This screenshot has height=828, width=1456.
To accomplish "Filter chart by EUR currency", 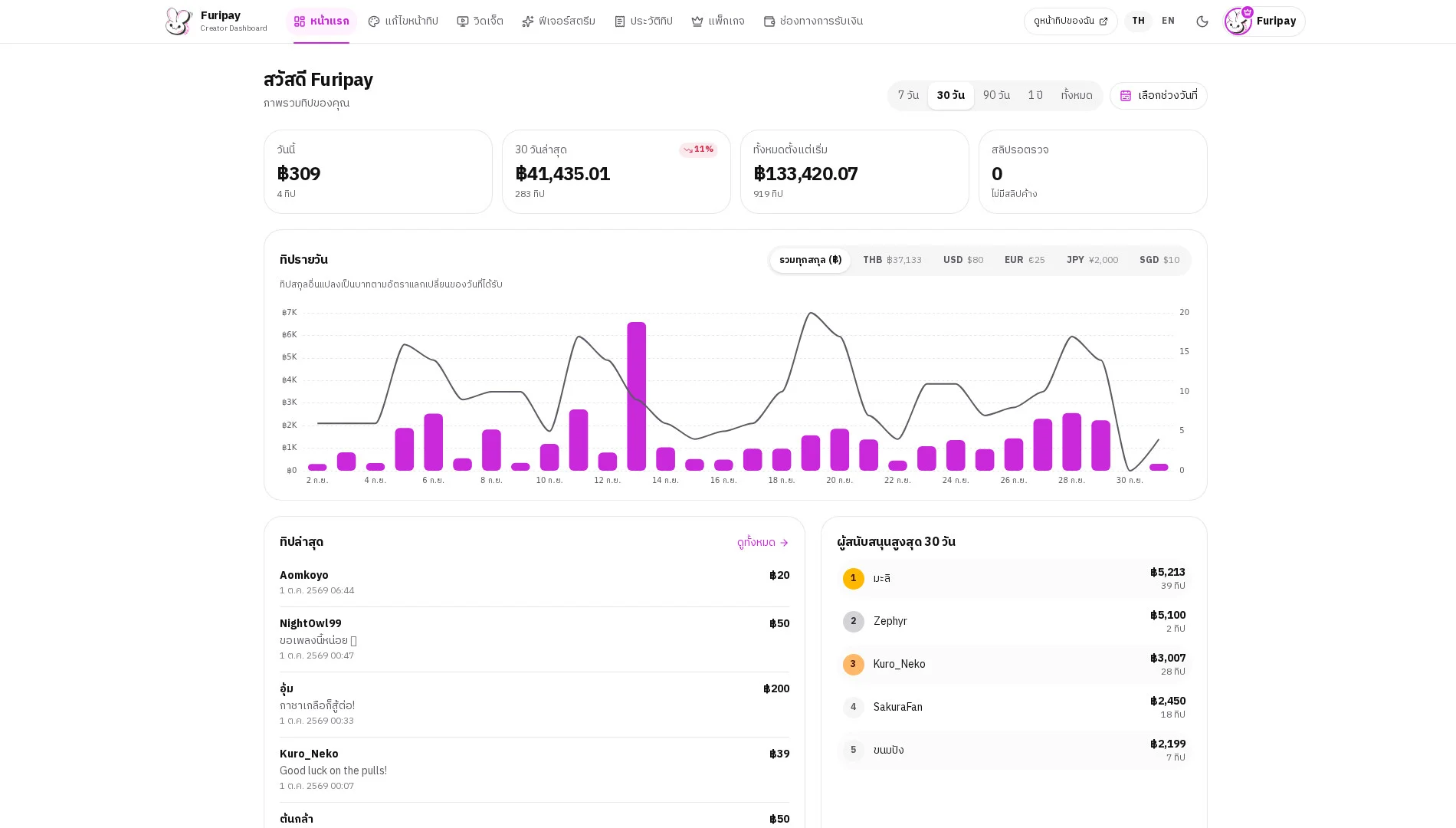I will coord(1025,261).
